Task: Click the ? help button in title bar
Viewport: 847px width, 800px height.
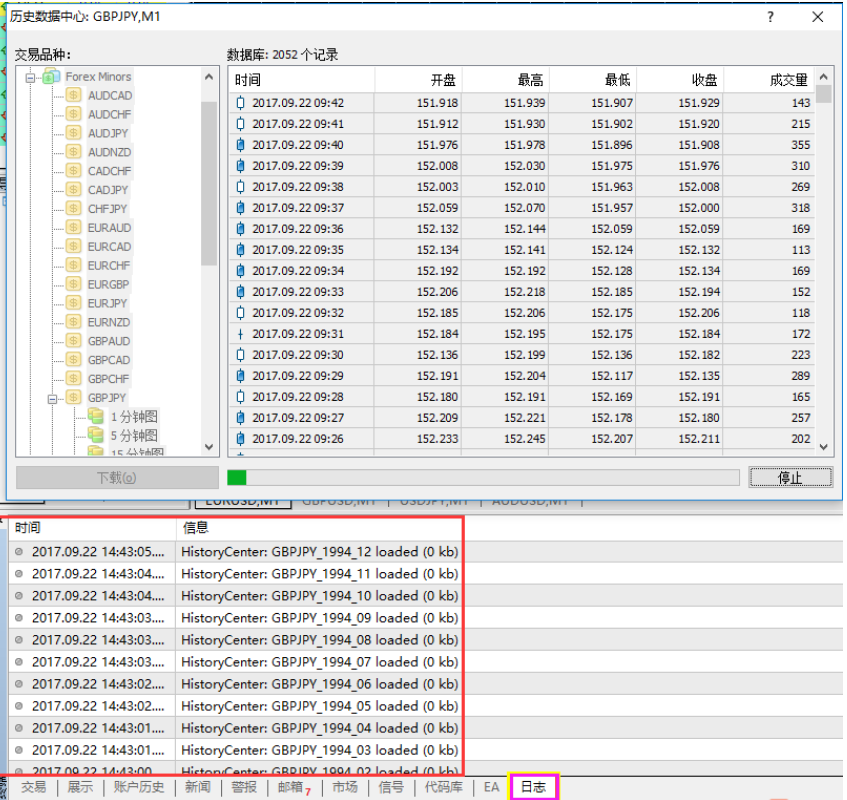Action: point(770,17)
